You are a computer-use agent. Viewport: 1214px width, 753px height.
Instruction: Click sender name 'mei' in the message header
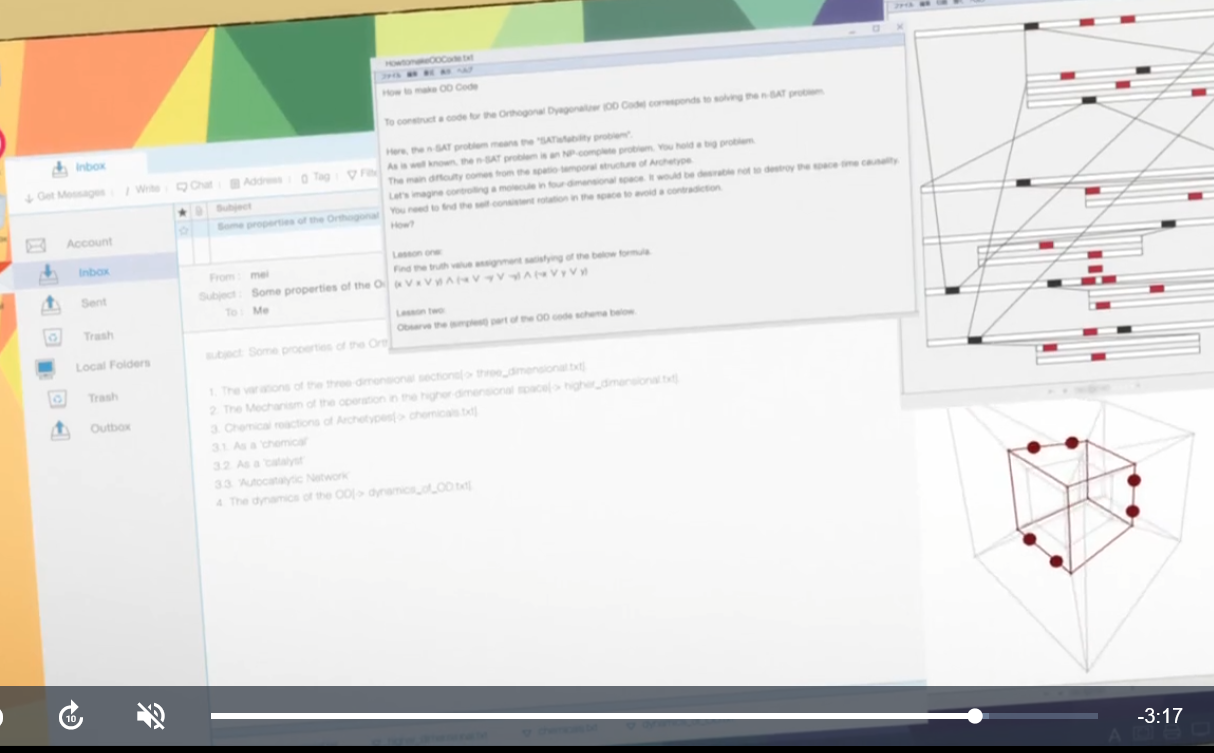260,274
